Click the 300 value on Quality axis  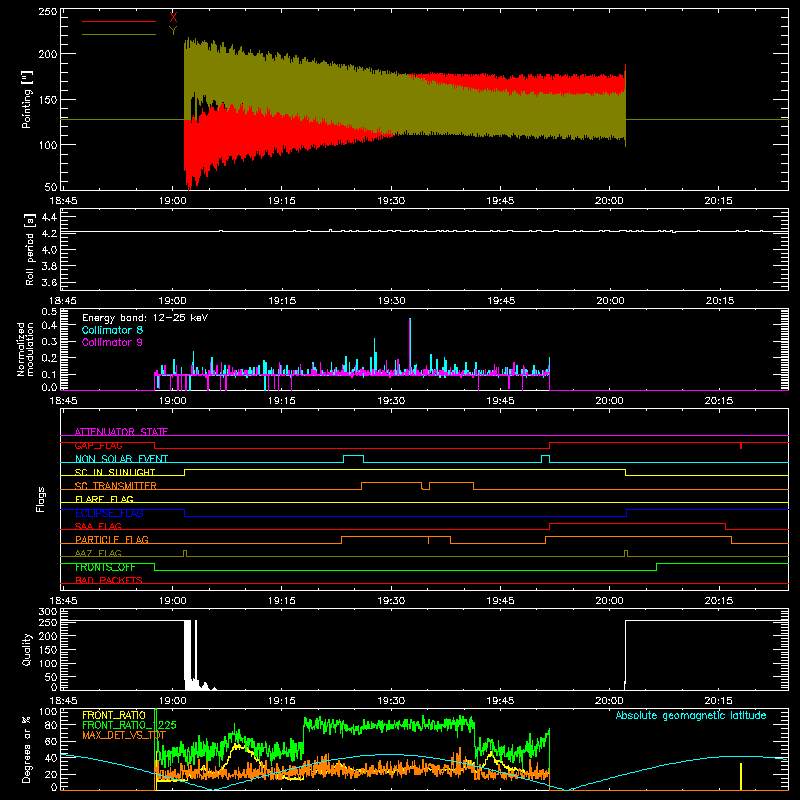coord(48,612)
